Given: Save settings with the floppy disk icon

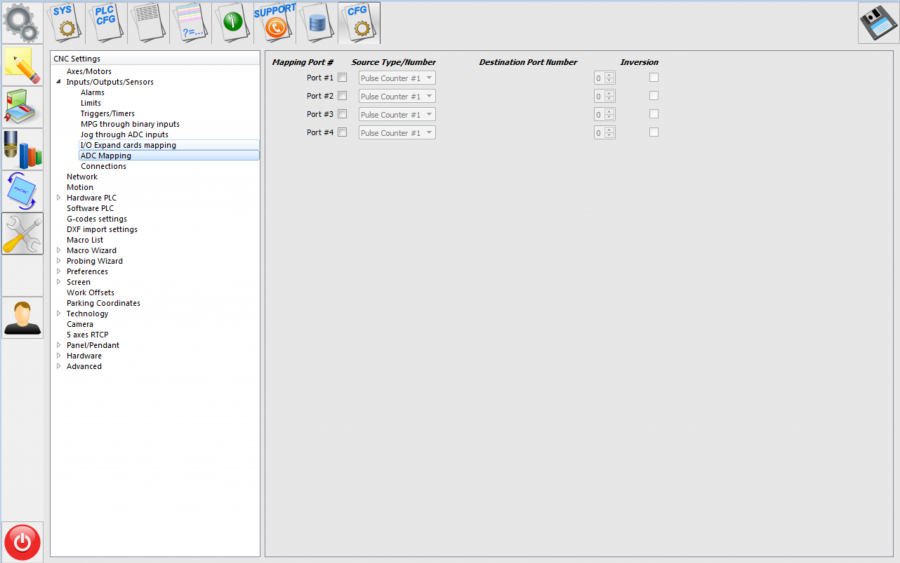Looking at the screenshot, I should click(878, 23).
